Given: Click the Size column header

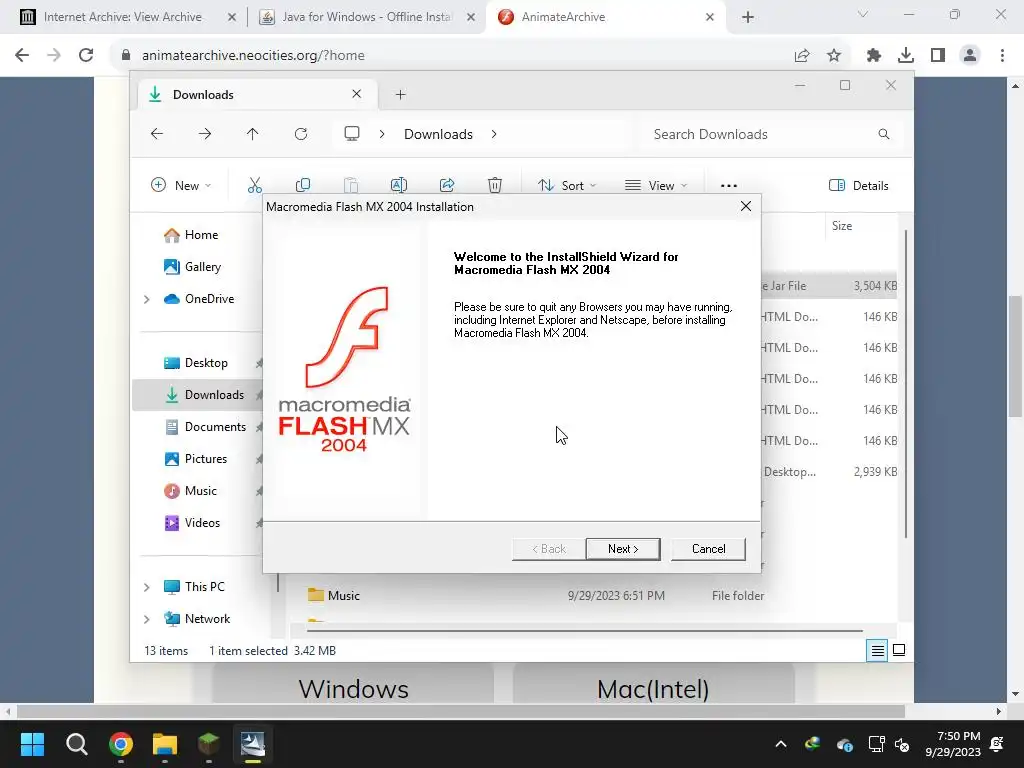Looking at the screenshot, I should [842, 226].
